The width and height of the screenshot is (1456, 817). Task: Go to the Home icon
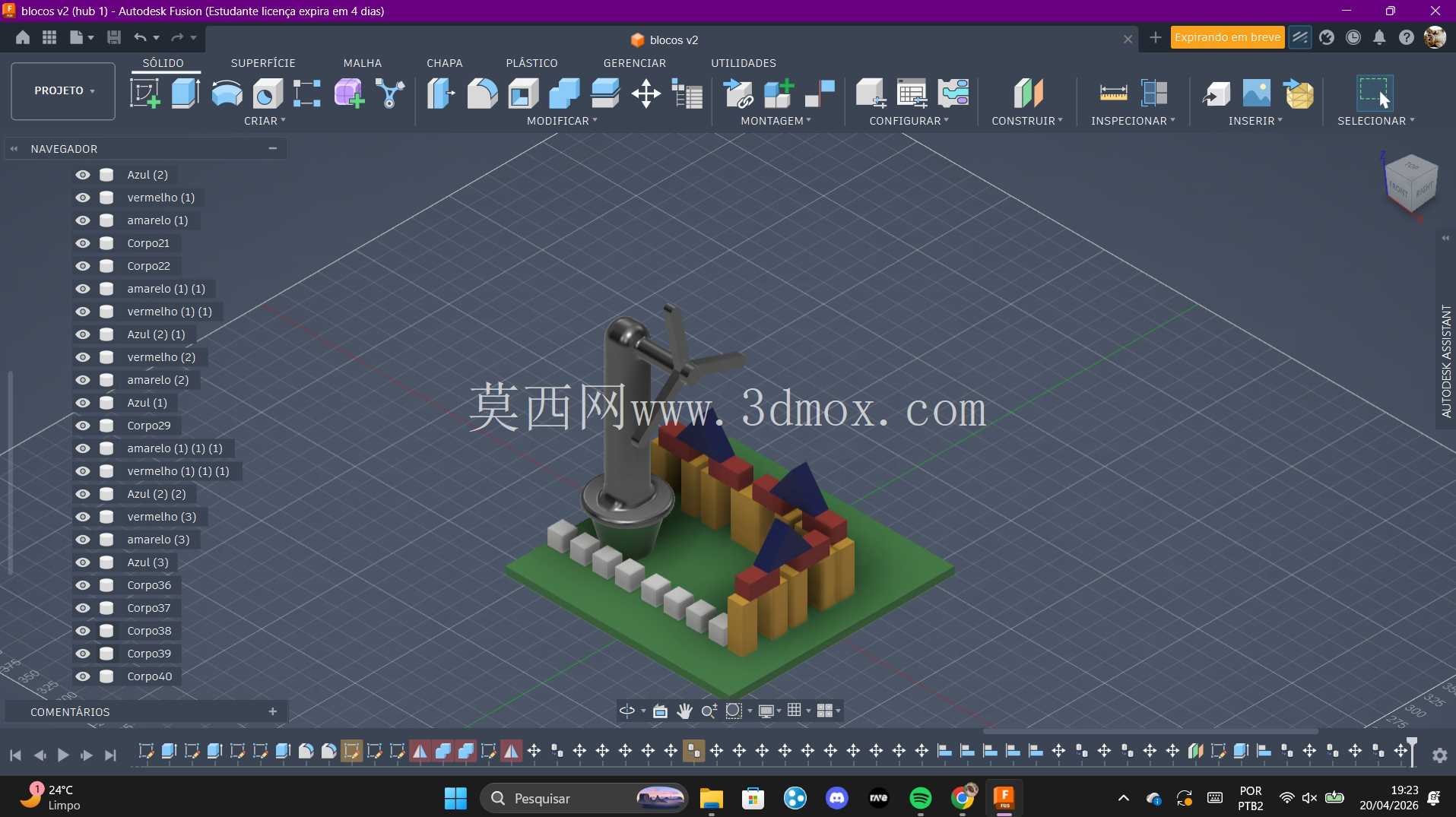tap(23, 37)
